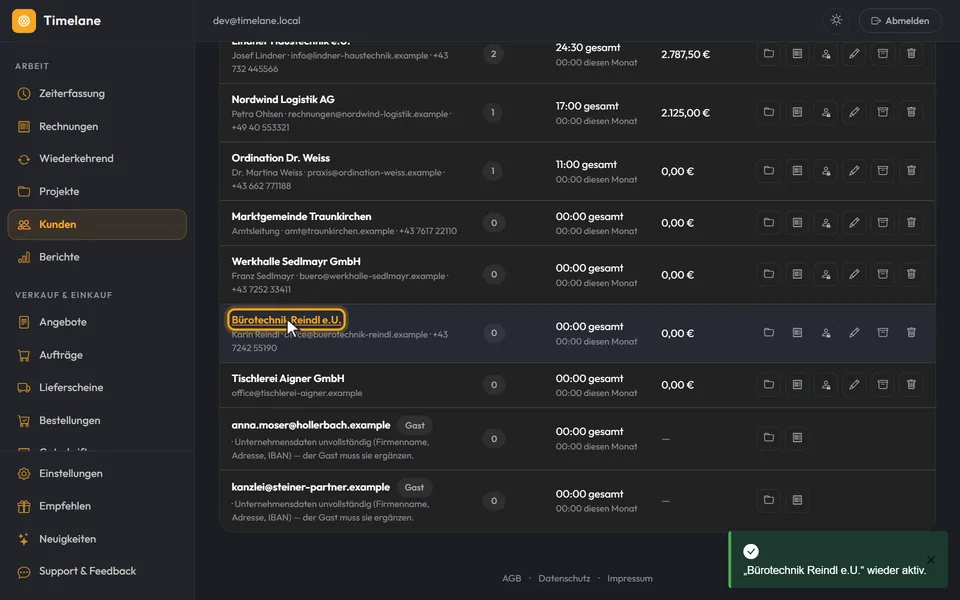Click Empfehlen in the sidebar

click(x=97, y=506)
